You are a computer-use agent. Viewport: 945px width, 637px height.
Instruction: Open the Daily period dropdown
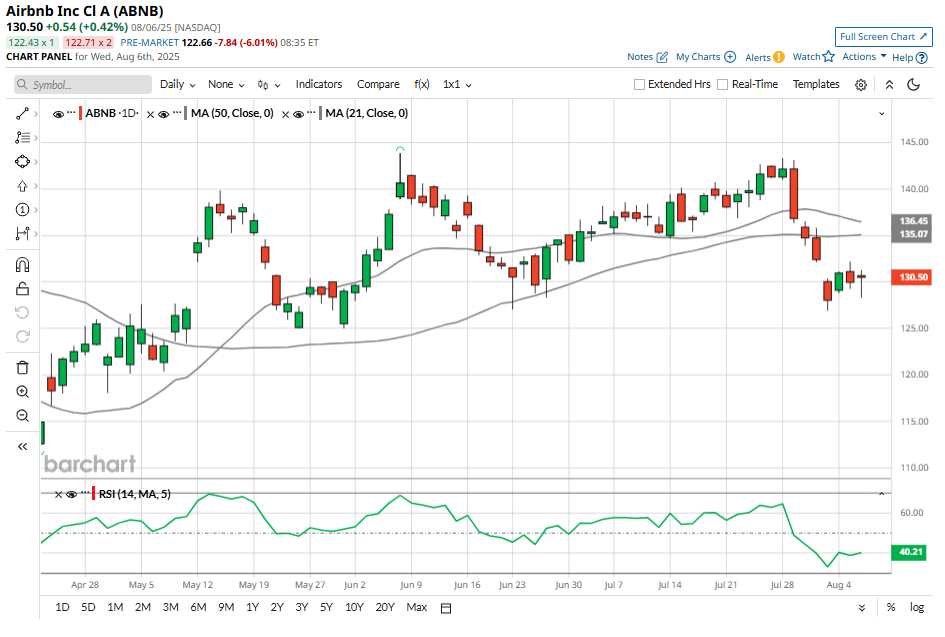click(178, 84)
